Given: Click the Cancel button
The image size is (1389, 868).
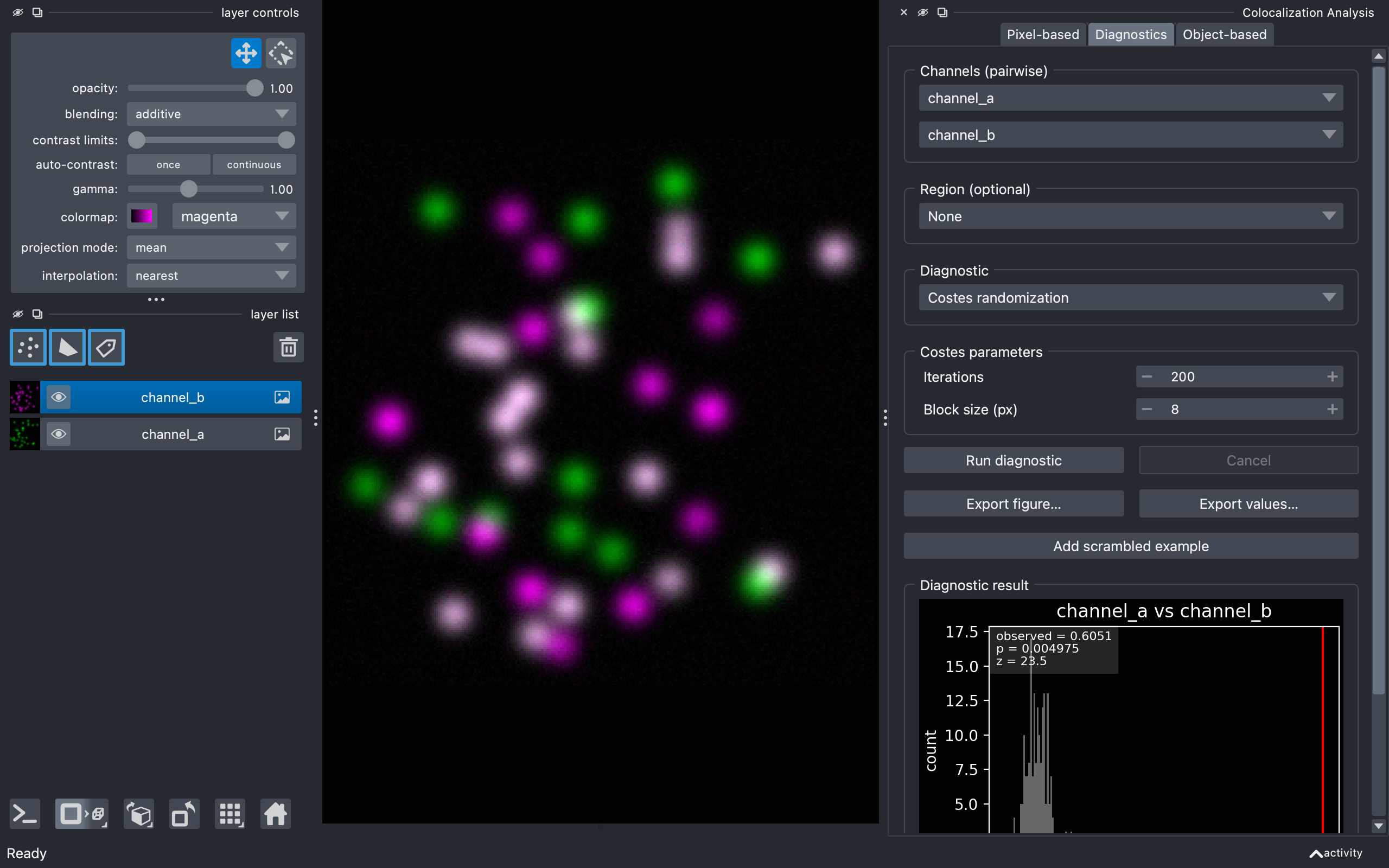Looking at the screenshot, I should click(1248, 461).
